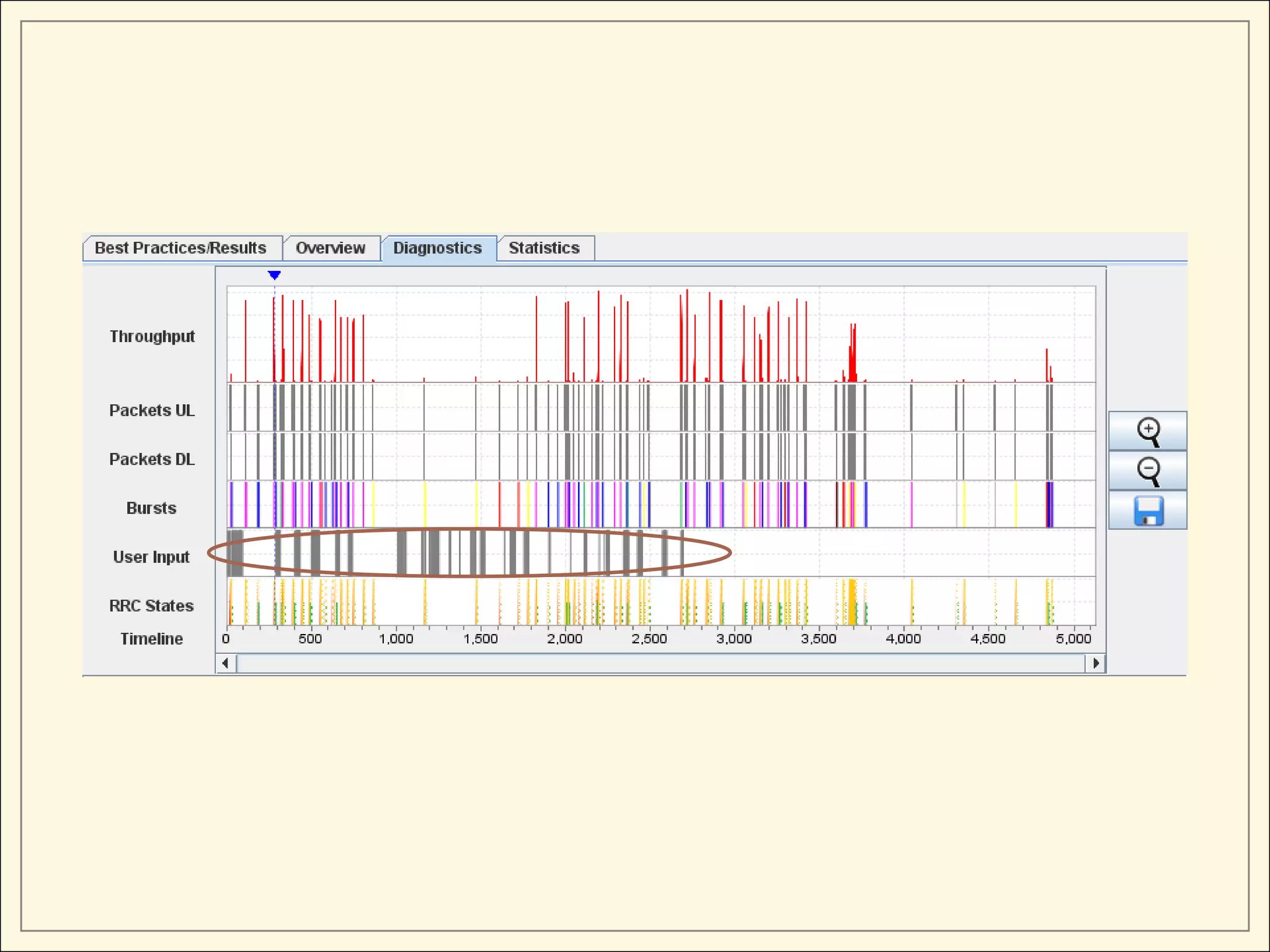Click the zoom out magnifier icon

pos(1148,471)
